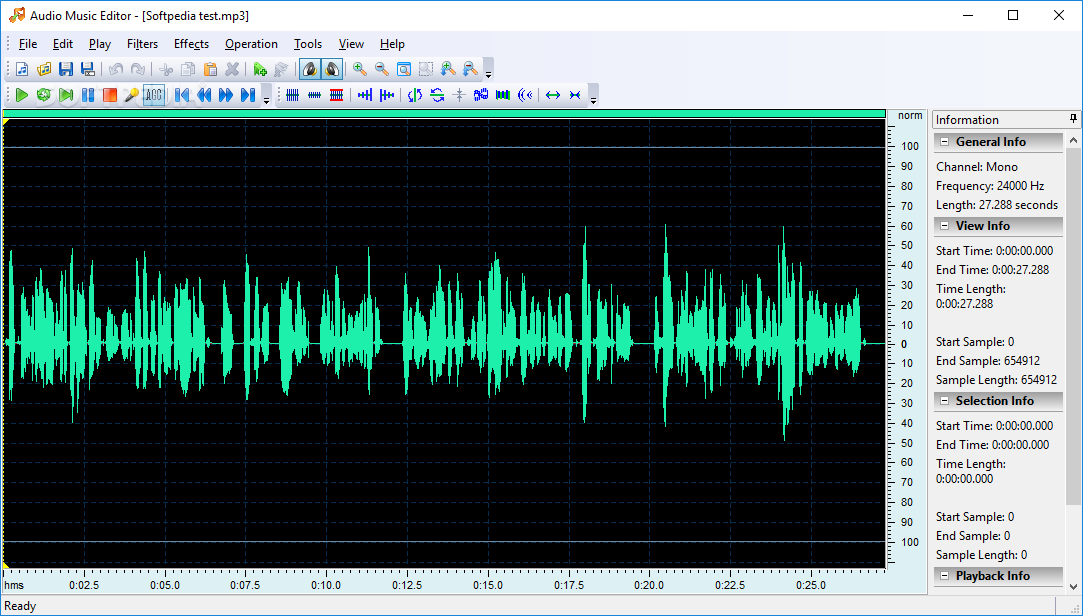Toggle the Information panel pin
1083x616 pixels.
(x=1073, y=119)
